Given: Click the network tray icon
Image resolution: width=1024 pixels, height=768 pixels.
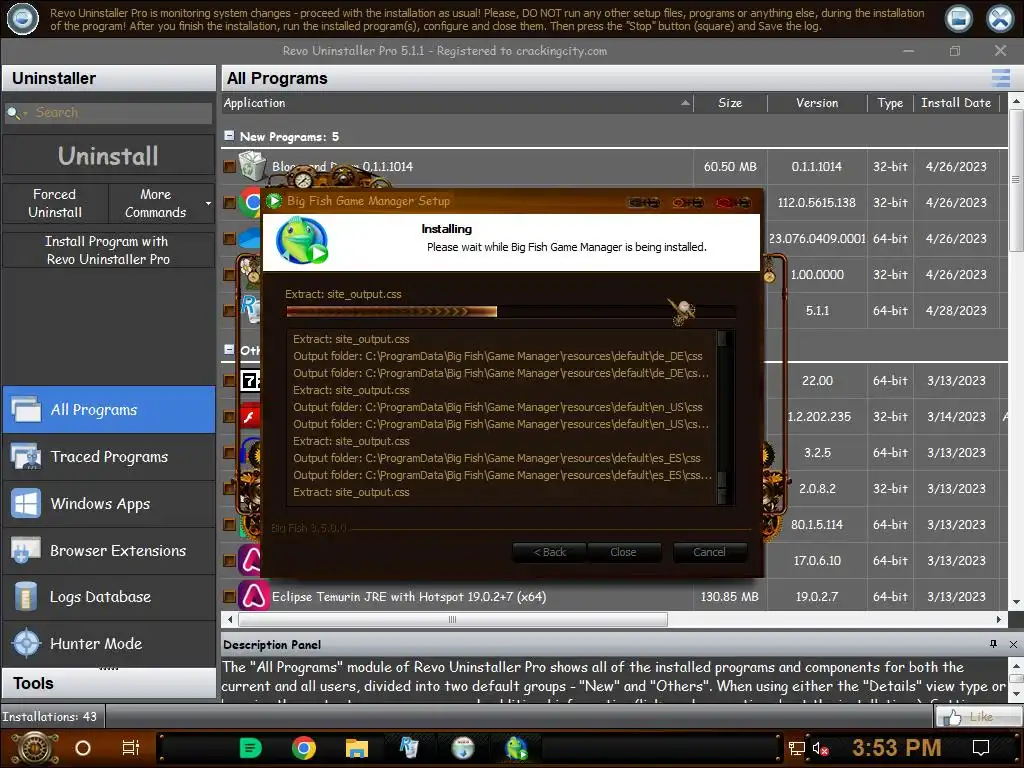Looking at the screenshot, I should point(796,748).
